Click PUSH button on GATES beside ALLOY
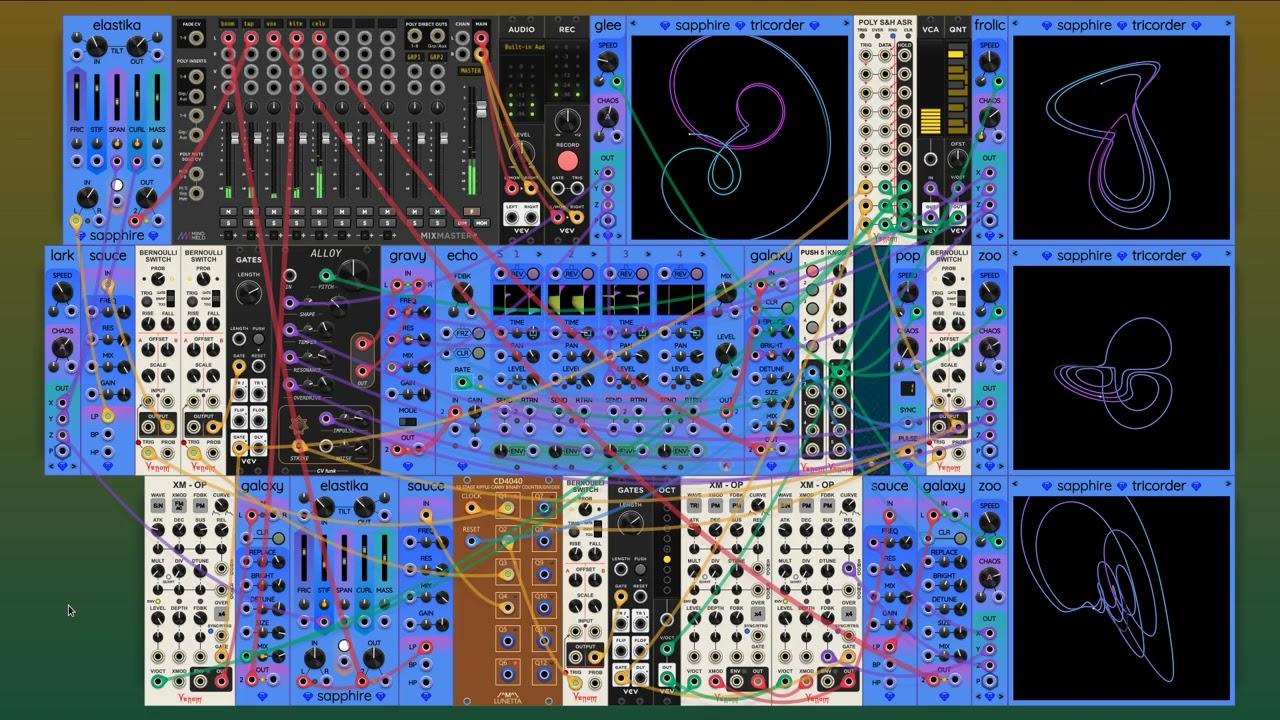The image size is (1280, 720). tap(259, 340)
